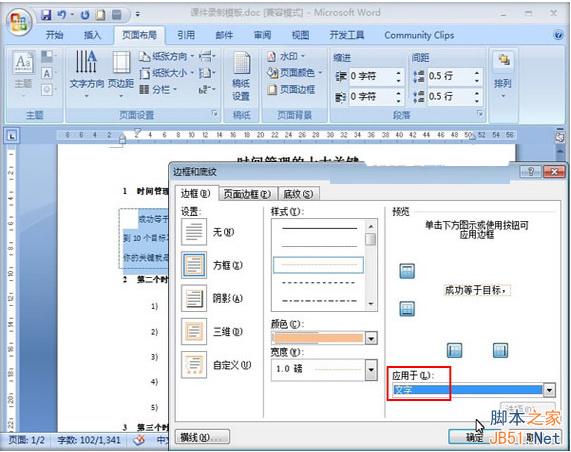Open text direction (文字方向) menu
This screenshot has height=452, width=571.
(x=86, y=74)
